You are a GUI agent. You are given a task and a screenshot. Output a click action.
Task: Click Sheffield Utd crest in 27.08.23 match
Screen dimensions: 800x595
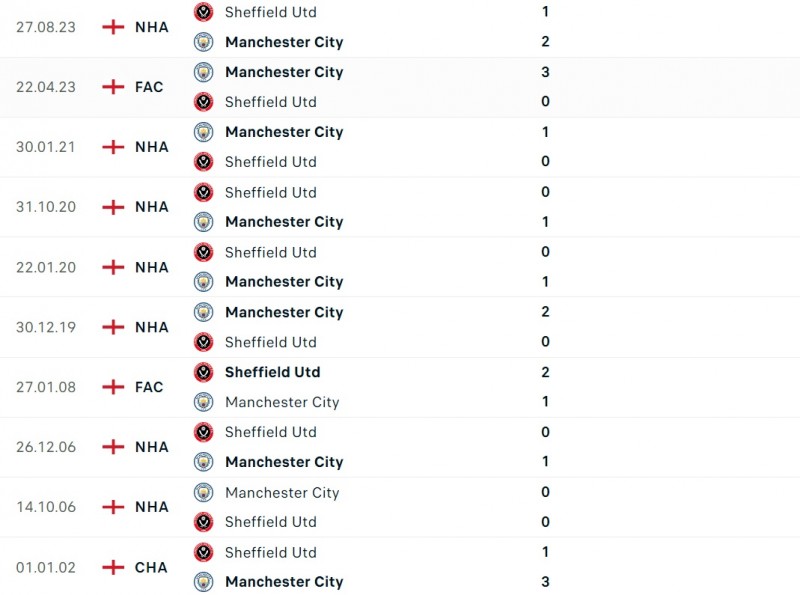coord(204,12)
